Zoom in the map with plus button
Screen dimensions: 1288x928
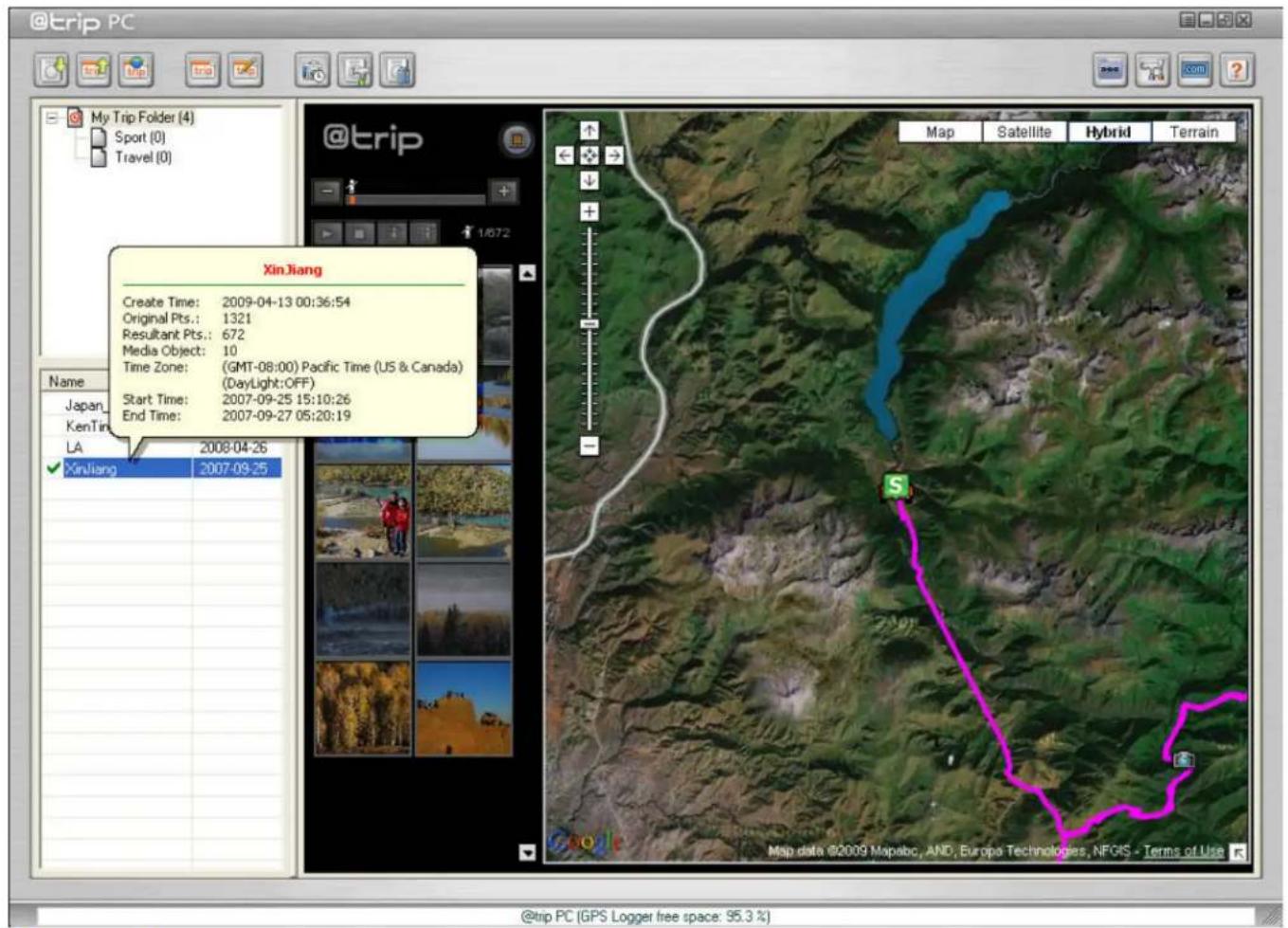590,211
